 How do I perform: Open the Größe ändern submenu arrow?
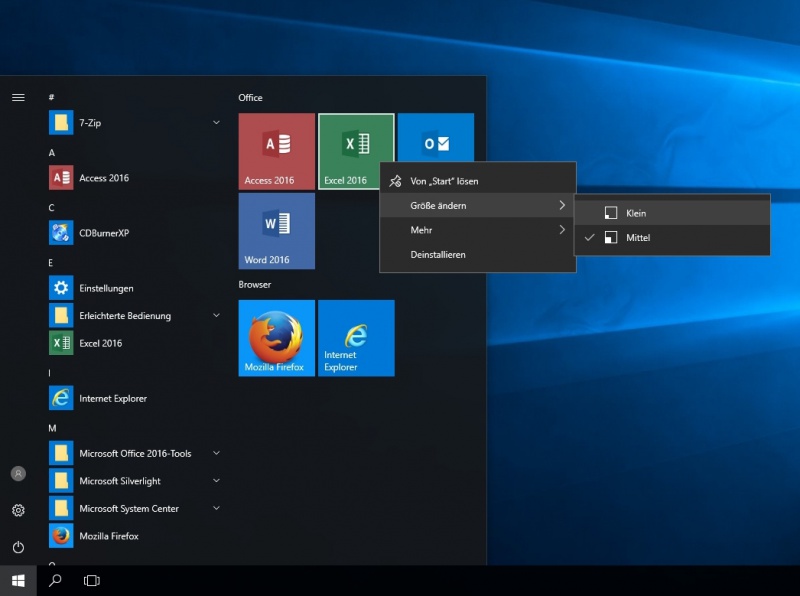click(x=562, y=205)
